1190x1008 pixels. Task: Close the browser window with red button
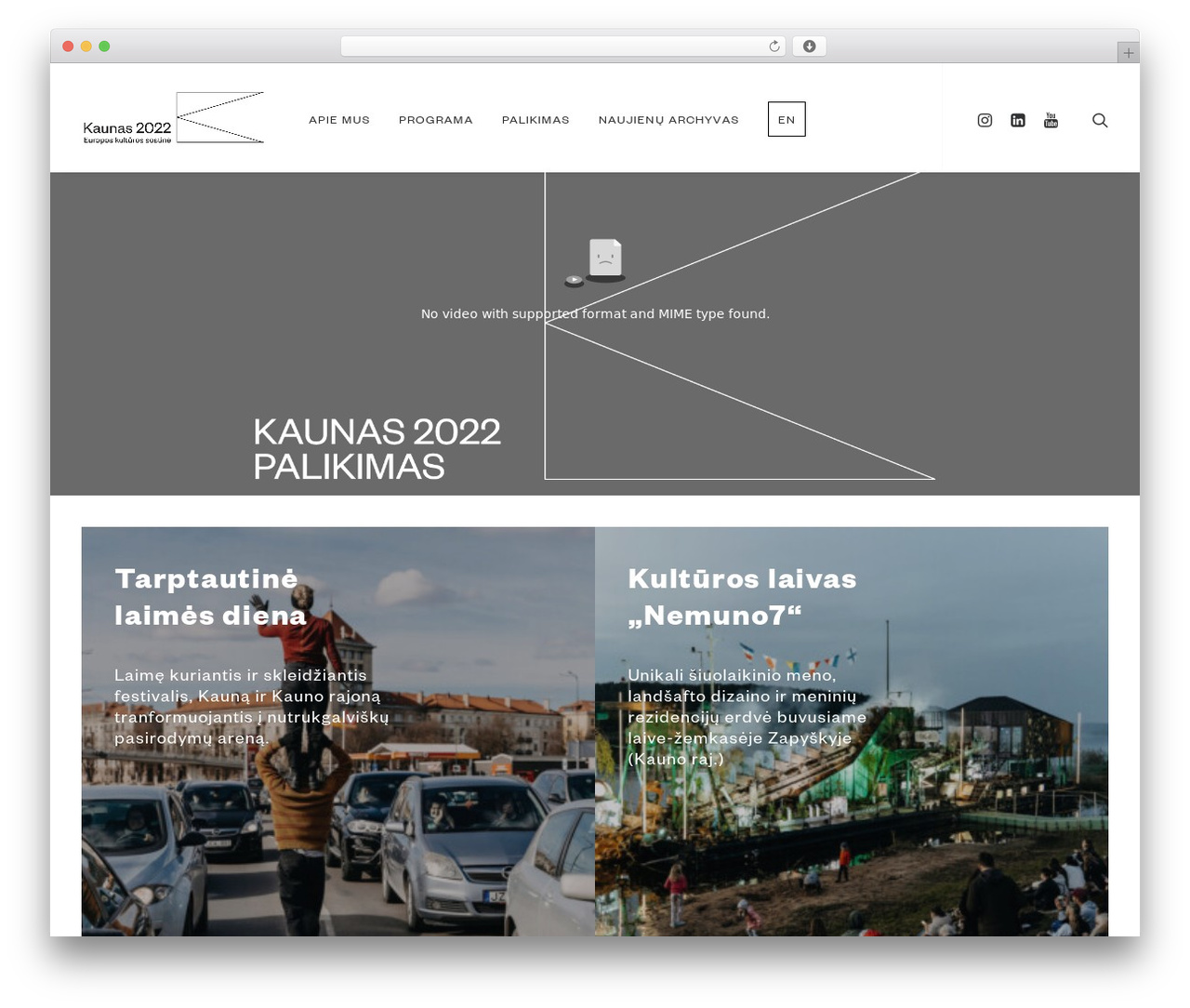pos(68,46)
